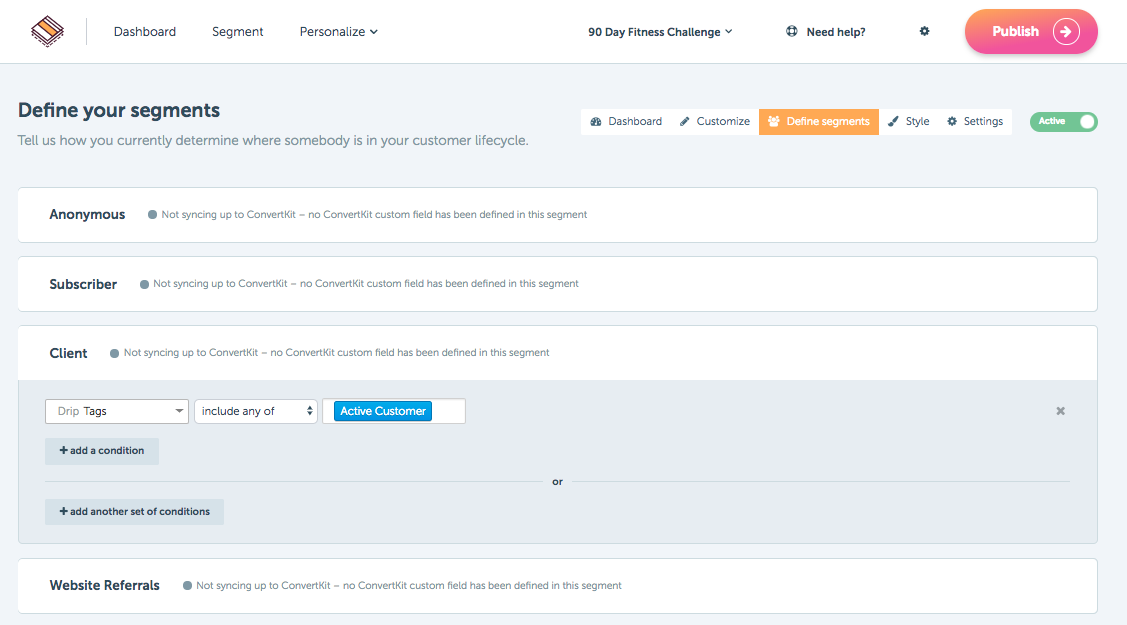Remove the Drip Tags condition row

tap(1060, 411)
